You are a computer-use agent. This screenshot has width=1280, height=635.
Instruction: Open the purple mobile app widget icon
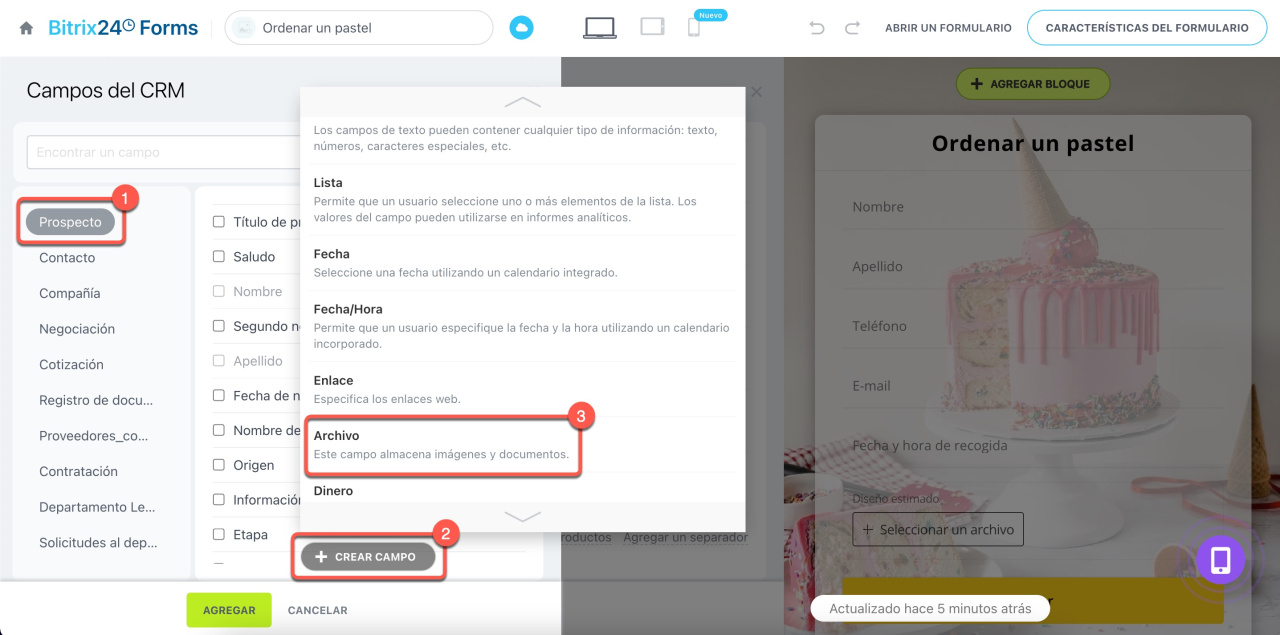click(x=1221, y=561)
